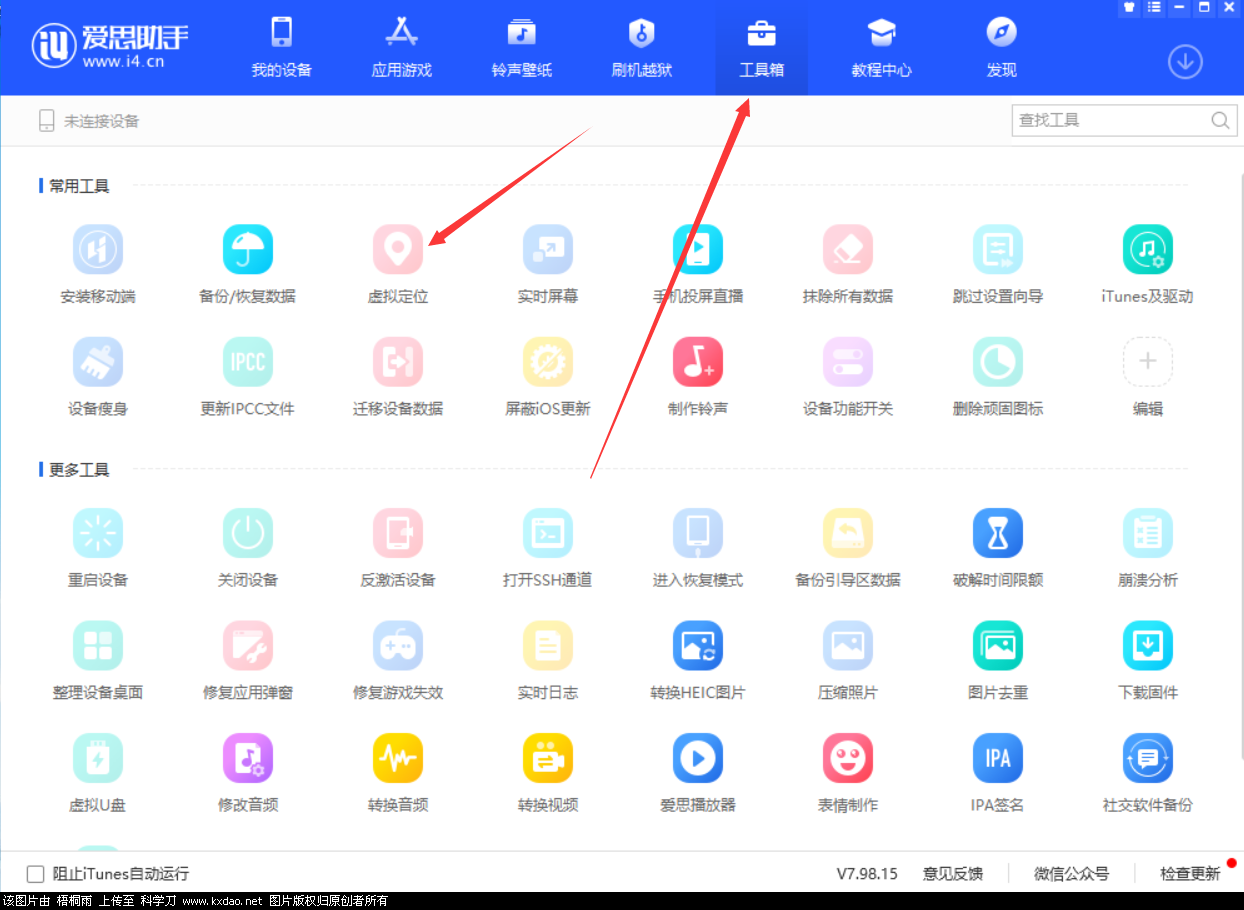Switch to 刷机越狱 tab

click(642, 47)
